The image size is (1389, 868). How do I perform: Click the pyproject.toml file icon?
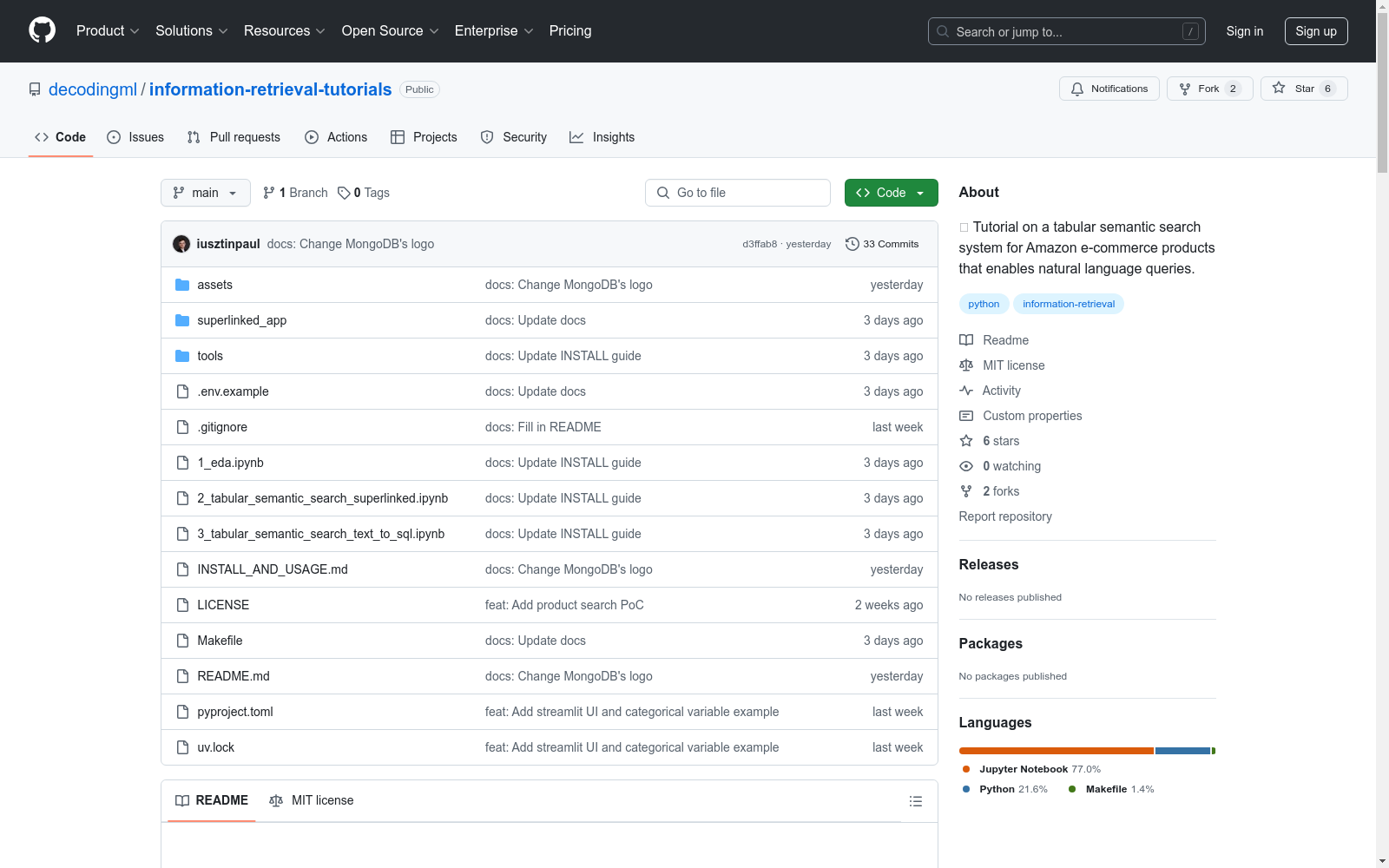pyautogui.click(x=182, y=712)
